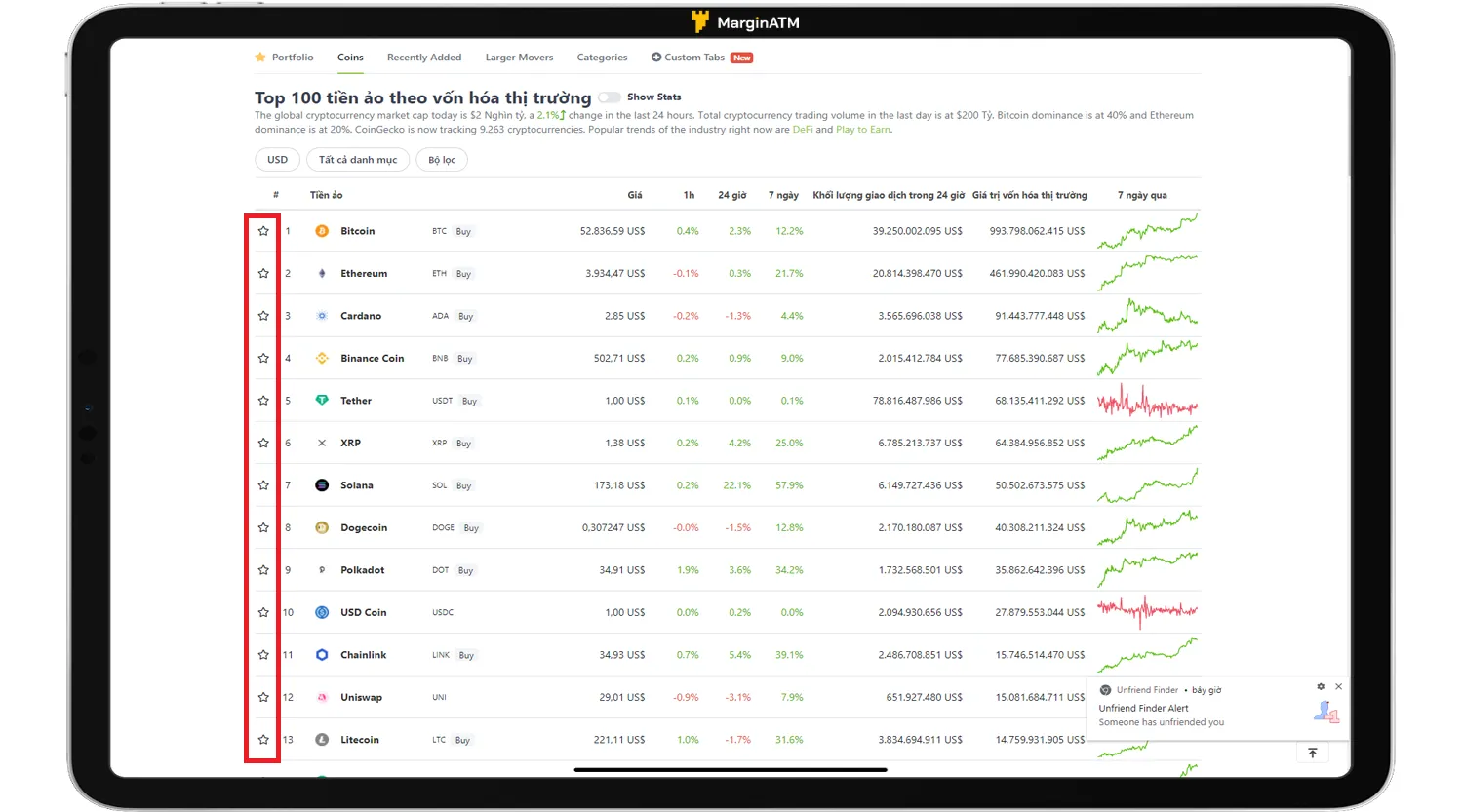Click the Polkadot coin logo
The width and height of the screenshot is (1463, 812).
[322, 570]
